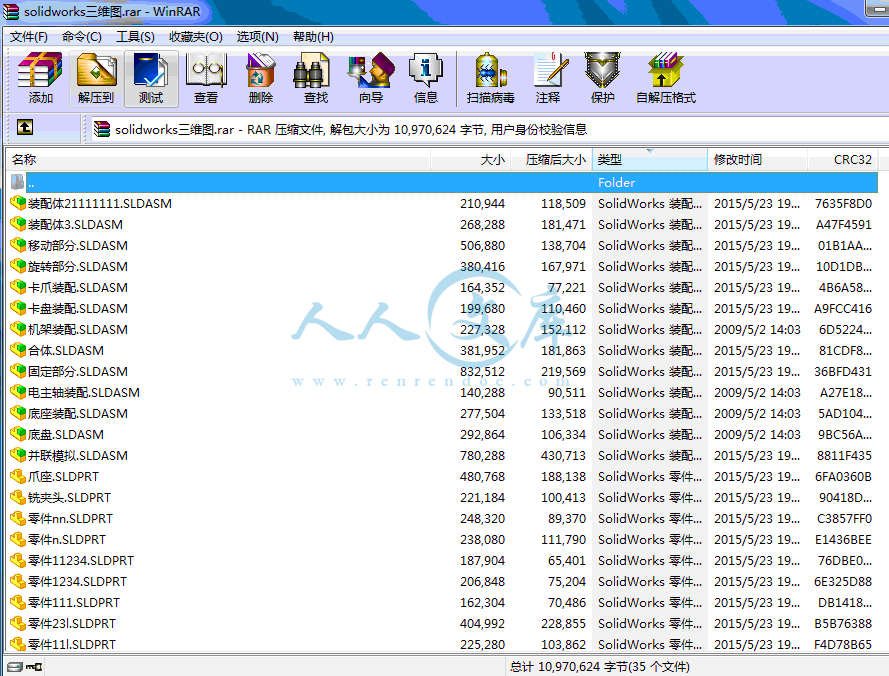Image resolution: width=889 pixels, height=676 pixels.
Task: Select file 移动部分.SLDASM
Action: point(78,246)
